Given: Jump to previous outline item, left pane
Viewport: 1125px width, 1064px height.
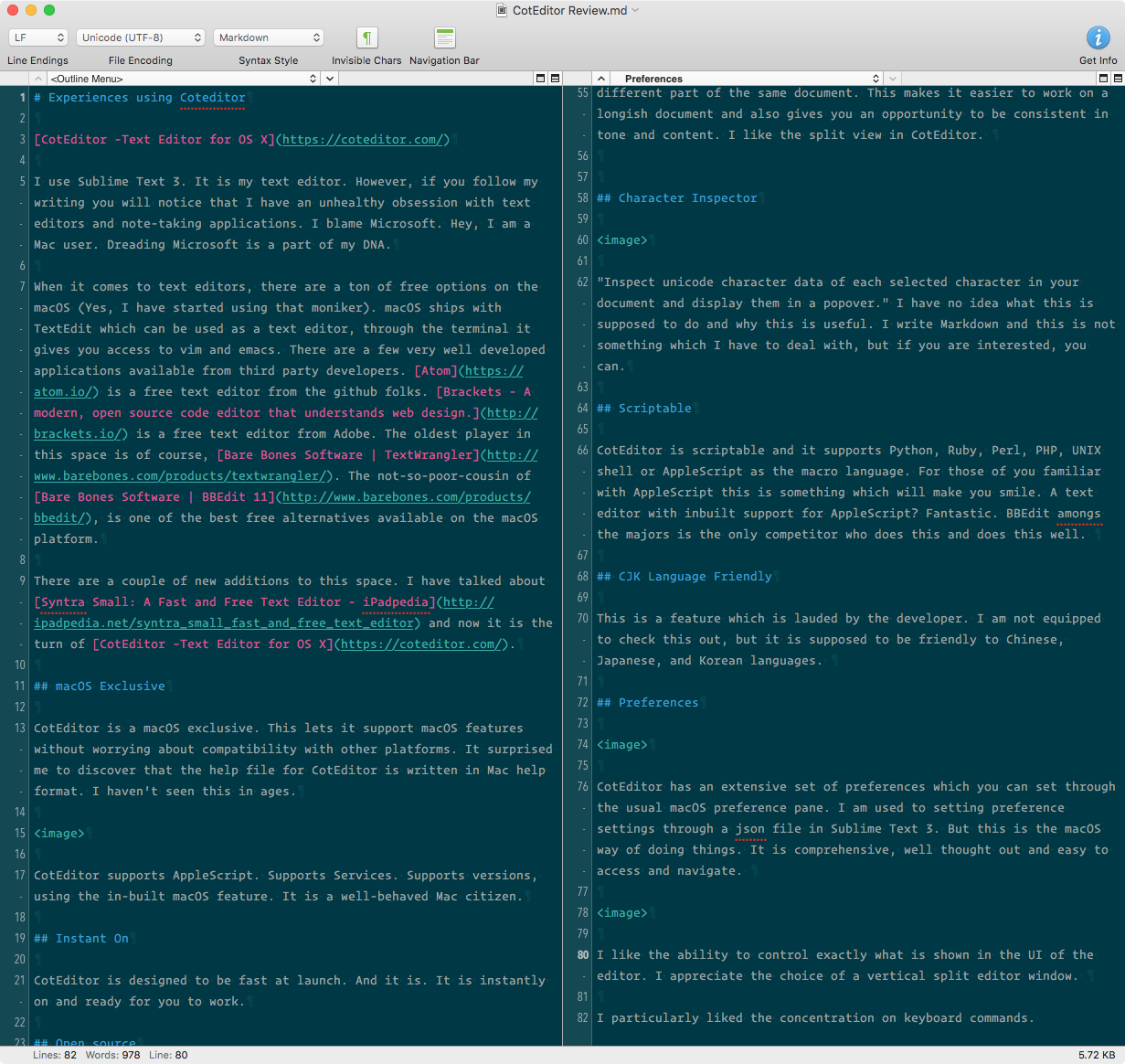Looking at the screenshot, I should coord(39,79).
